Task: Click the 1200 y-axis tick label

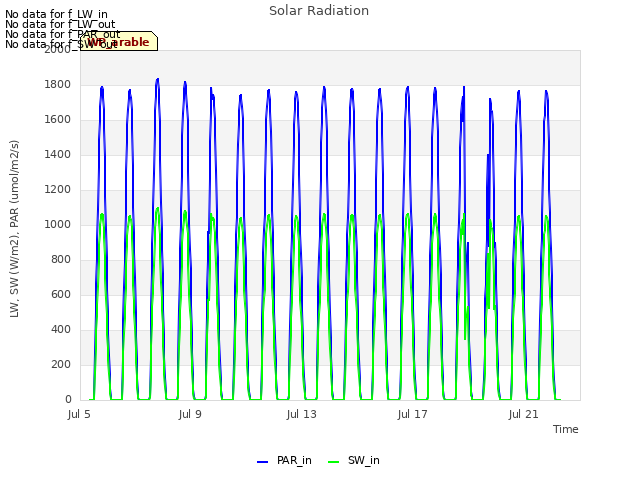Action: tap(58, 190)
